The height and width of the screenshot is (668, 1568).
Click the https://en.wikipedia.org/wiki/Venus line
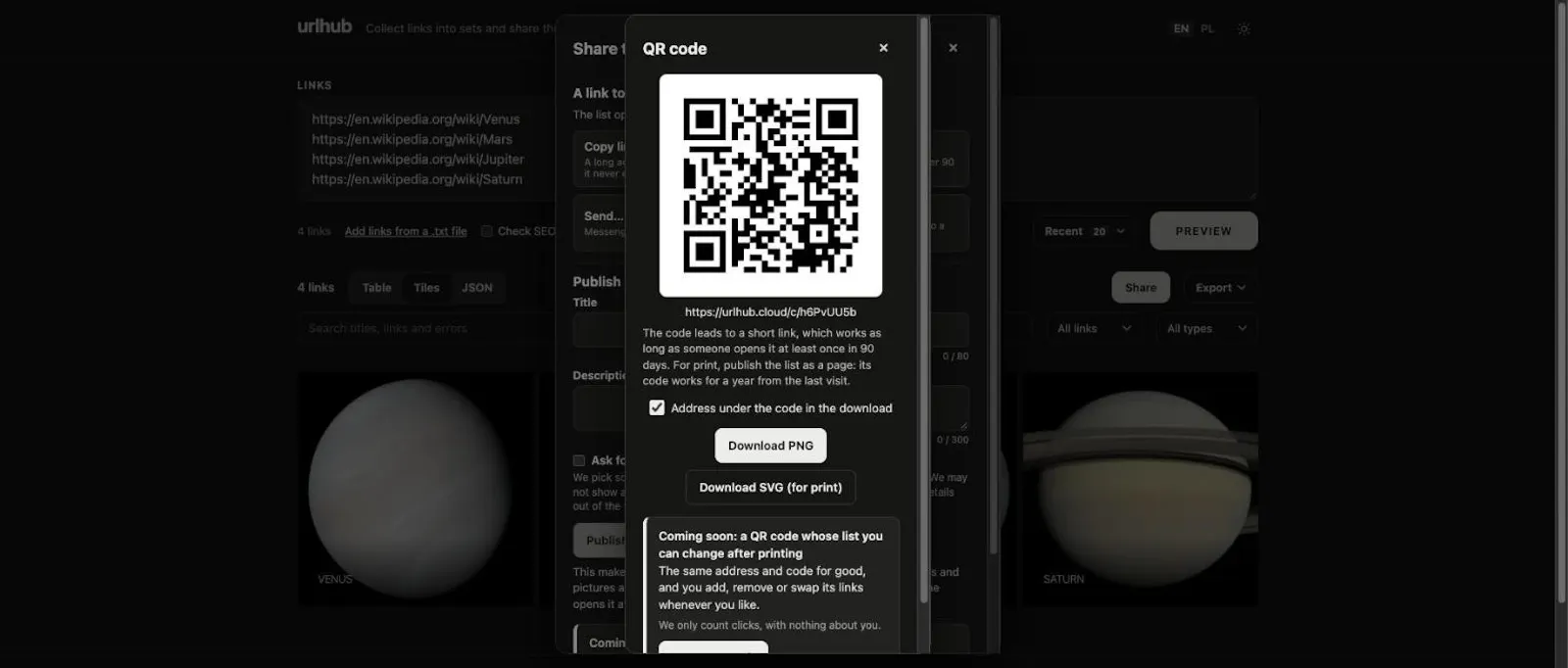416,119
